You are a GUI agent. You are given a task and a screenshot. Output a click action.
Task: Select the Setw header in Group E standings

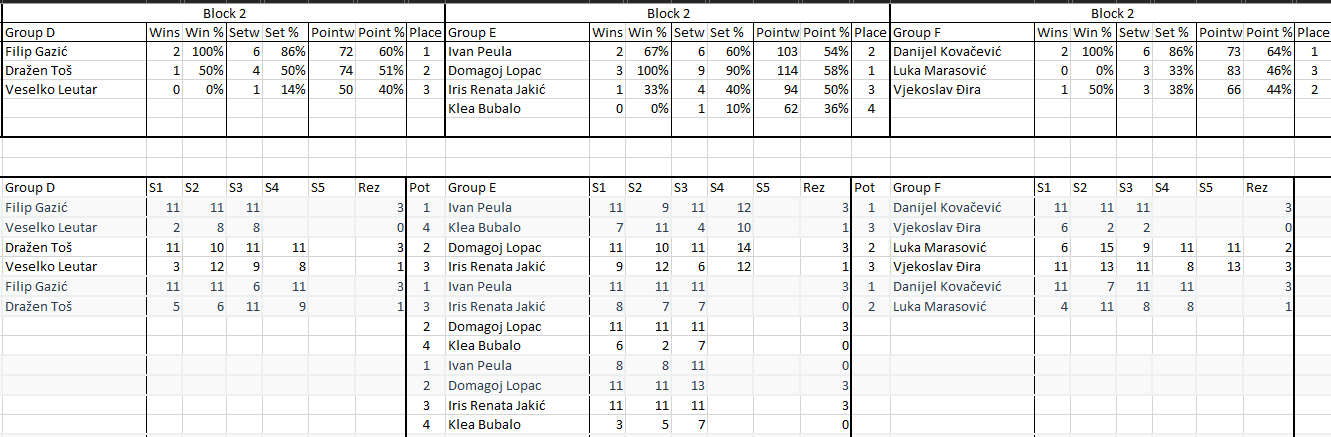point(689,32)
